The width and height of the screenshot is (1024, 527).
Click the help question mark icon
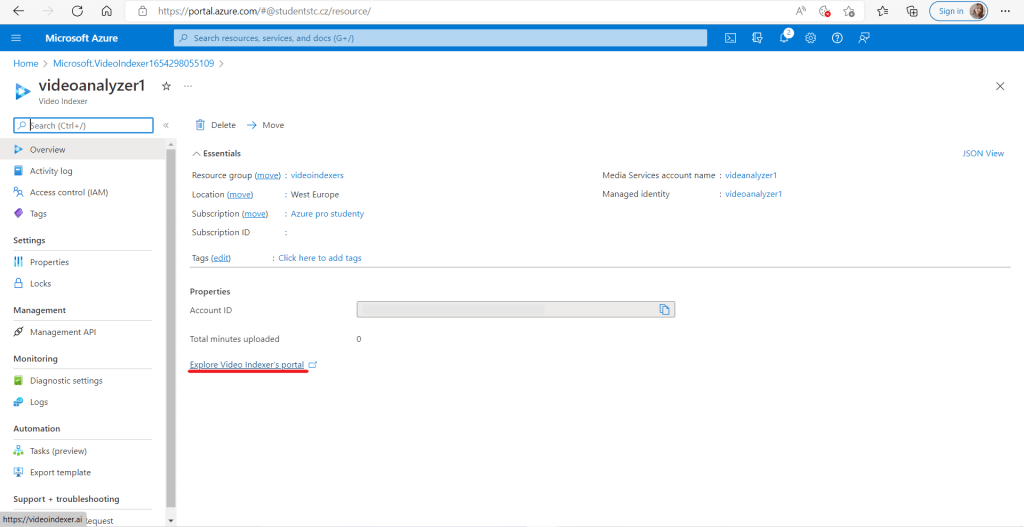837,38
